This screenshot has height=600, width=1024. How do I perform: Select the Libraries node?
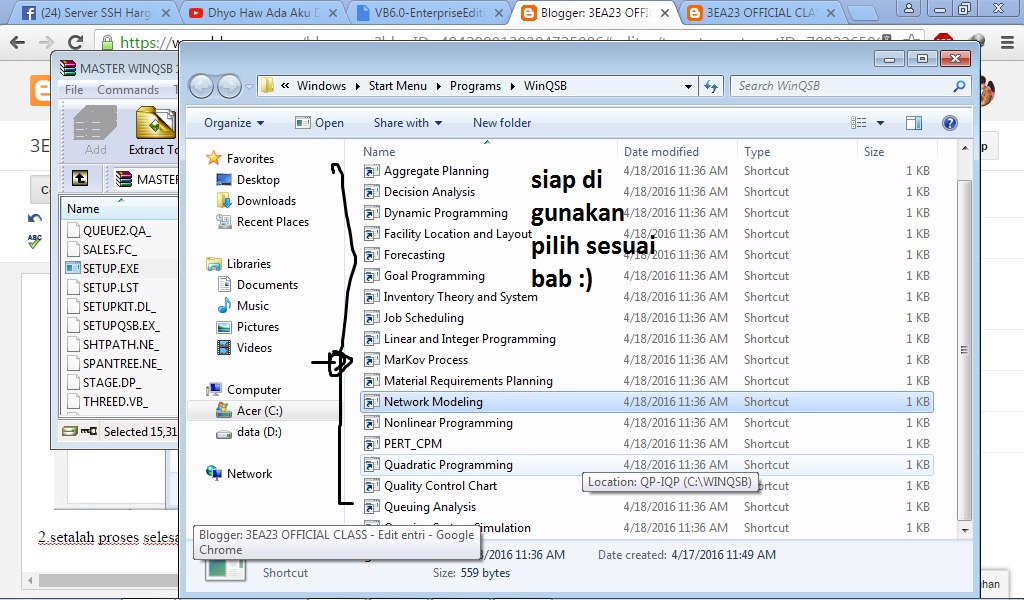(x=248, y=264)
